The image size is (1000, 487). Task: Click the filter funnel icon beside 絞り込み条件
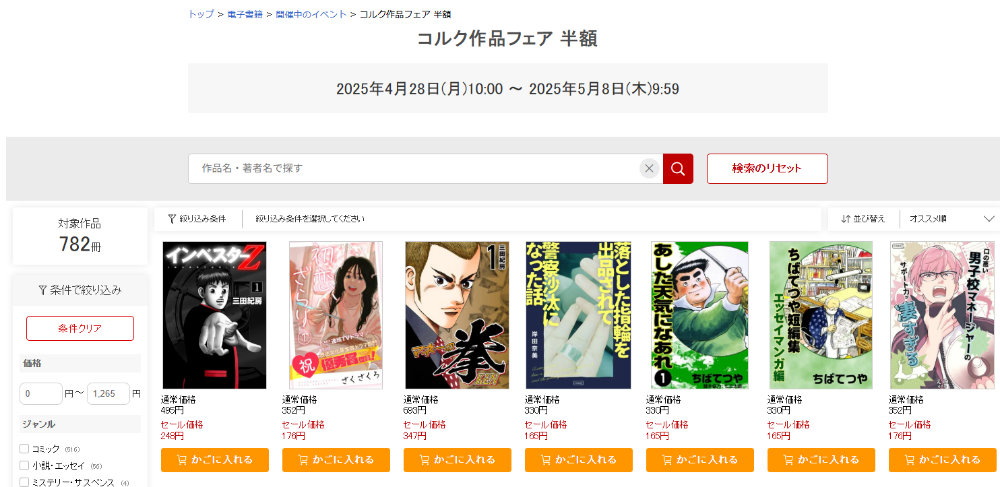172,219
